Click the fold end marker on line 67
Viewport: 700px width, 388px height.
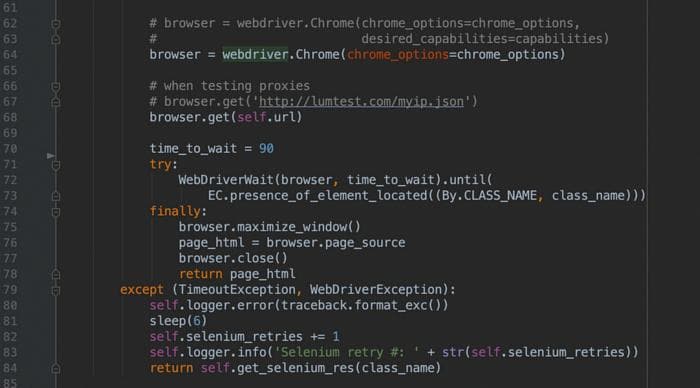[56, 102]
